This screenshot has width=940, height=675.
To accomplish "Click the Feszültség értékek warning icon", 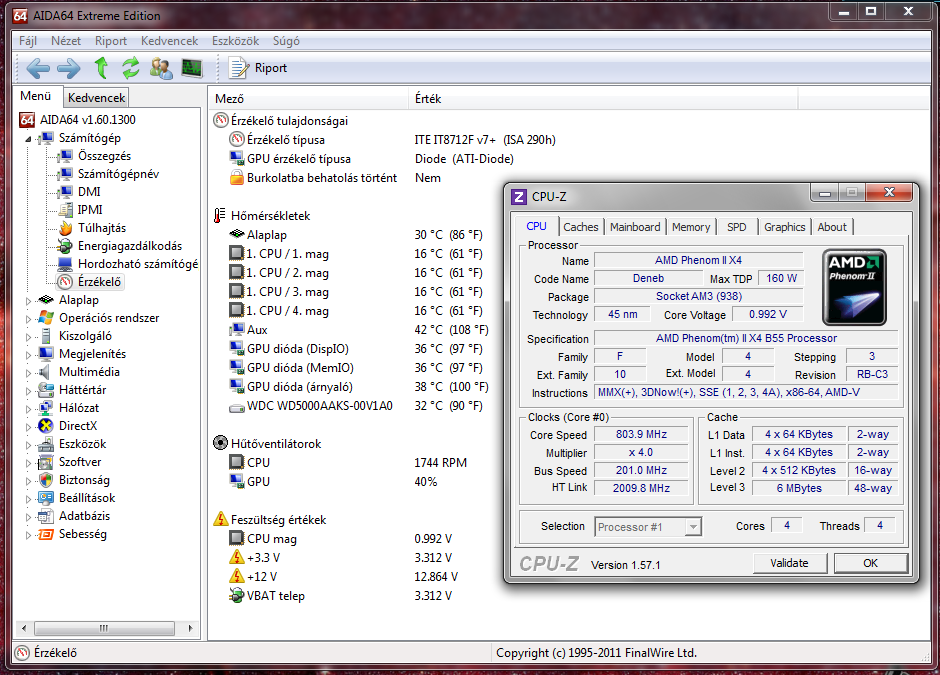I will tap(221, 519).
